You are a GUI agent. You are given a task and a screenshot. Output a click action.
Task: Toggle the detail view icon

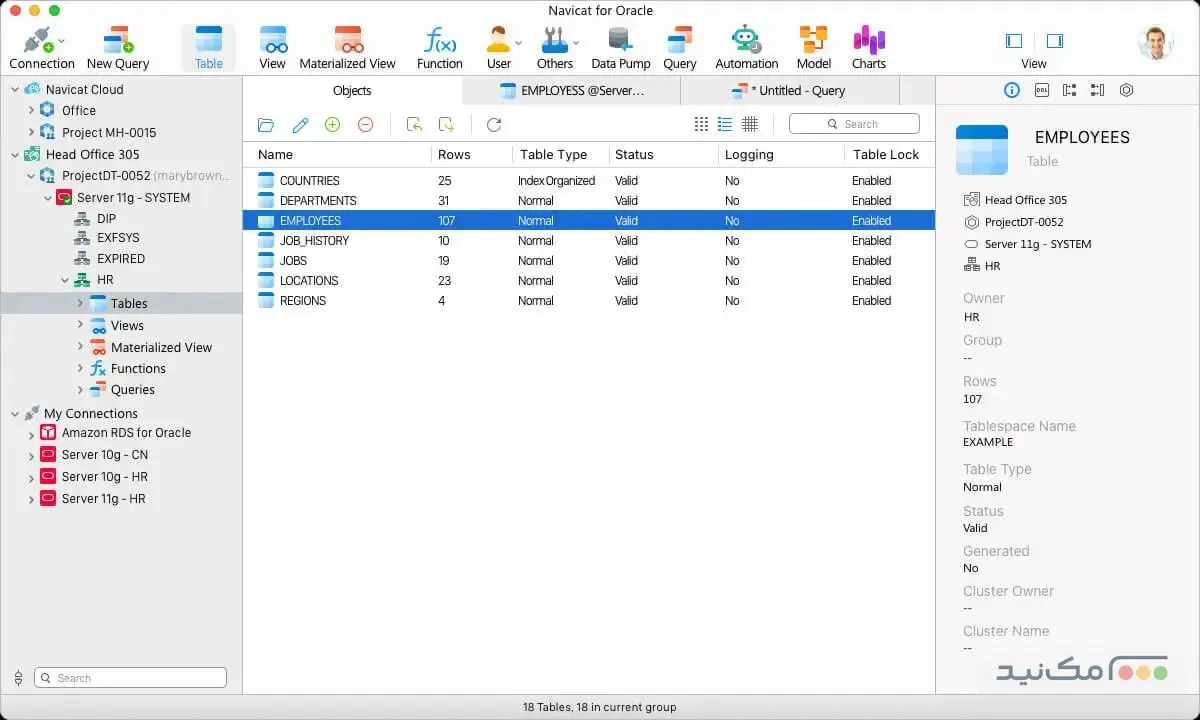[x=748, y=123]
